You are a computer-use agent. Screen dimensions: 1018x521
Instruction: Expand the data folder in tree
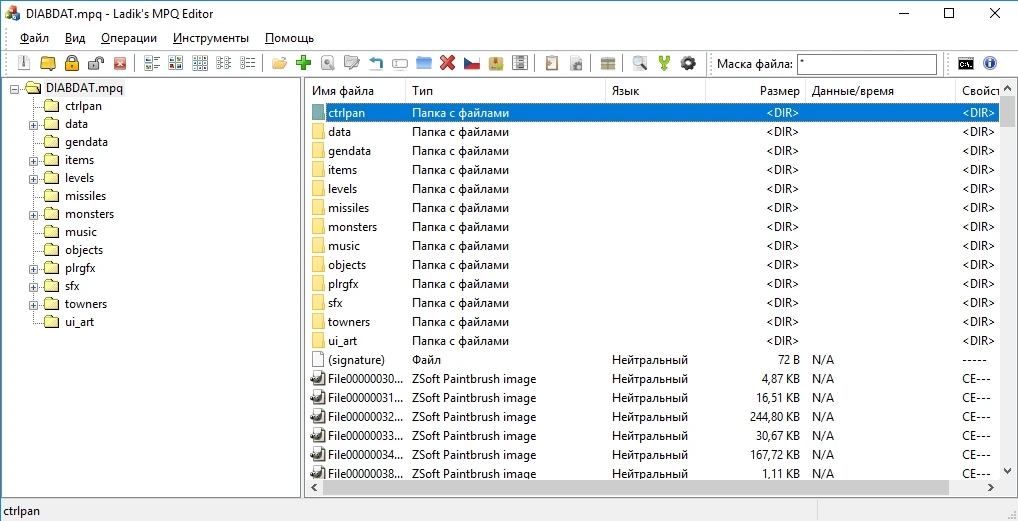(33, 125)
